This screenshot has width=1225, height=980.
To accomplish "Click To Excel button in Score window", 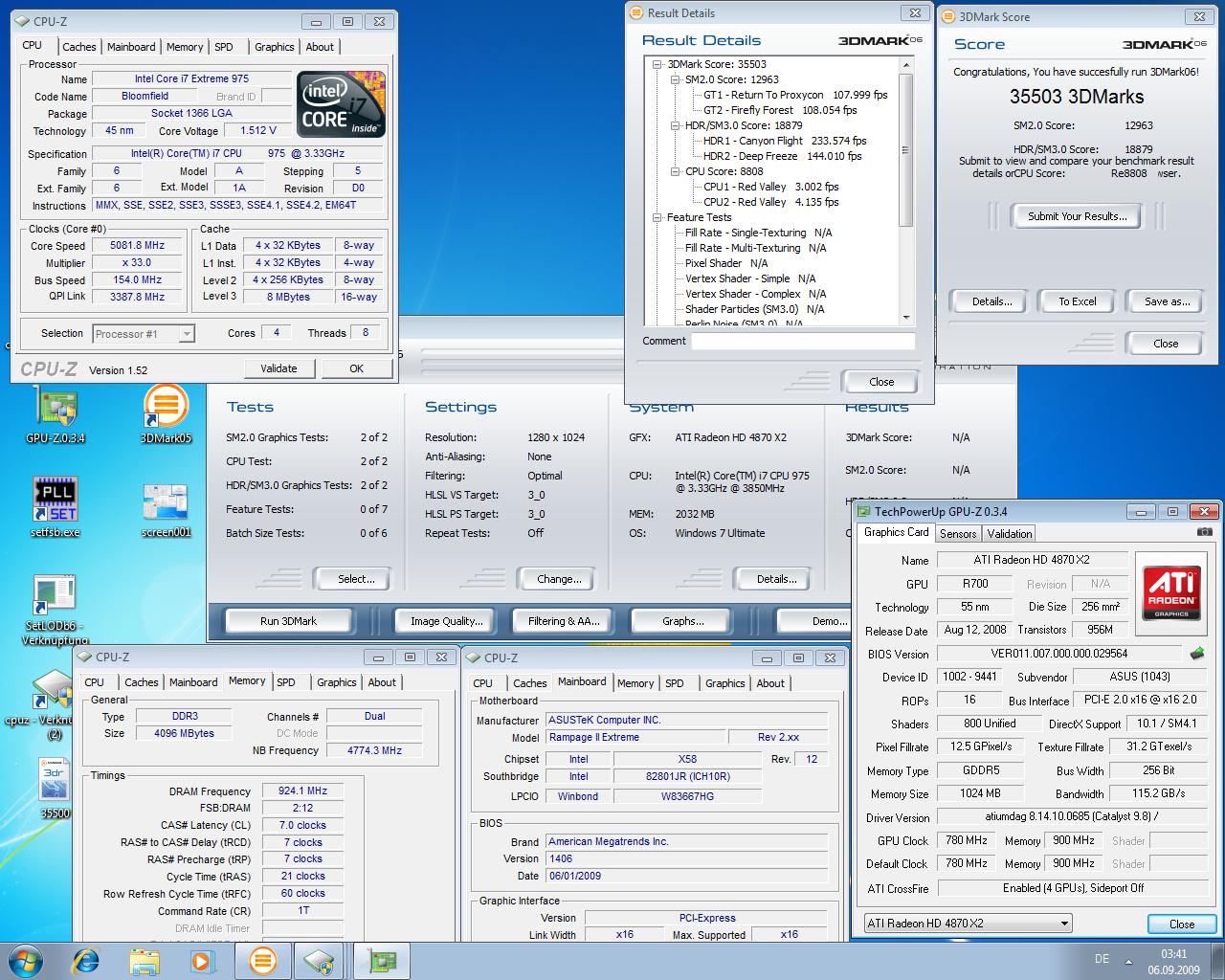I will 1078,301.
